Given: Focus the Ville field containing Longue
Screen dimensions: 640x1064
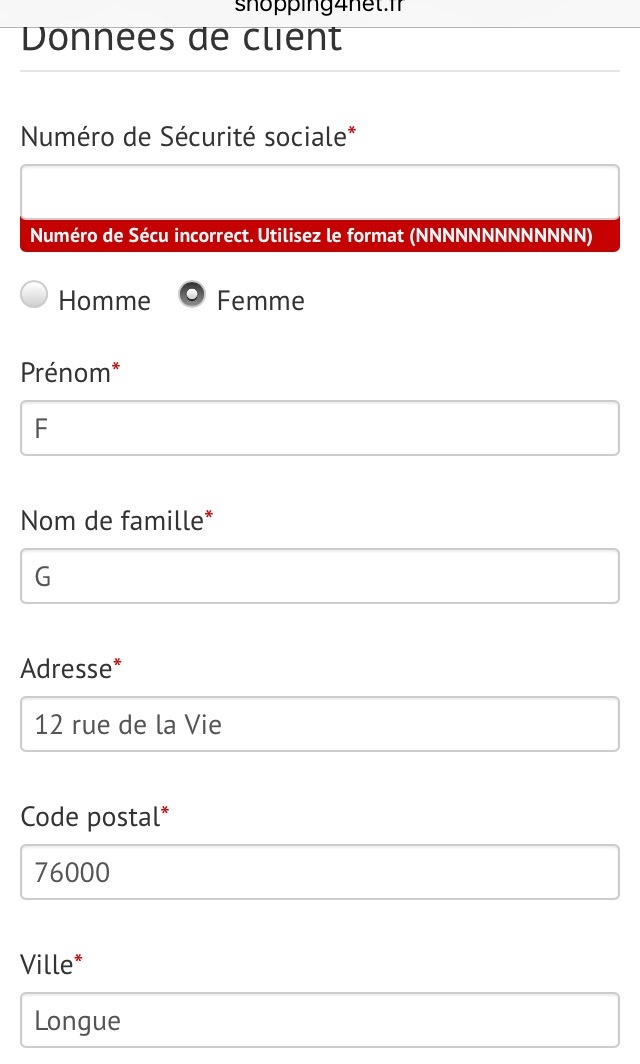Looking at the screenshot, I should 320,1020.
